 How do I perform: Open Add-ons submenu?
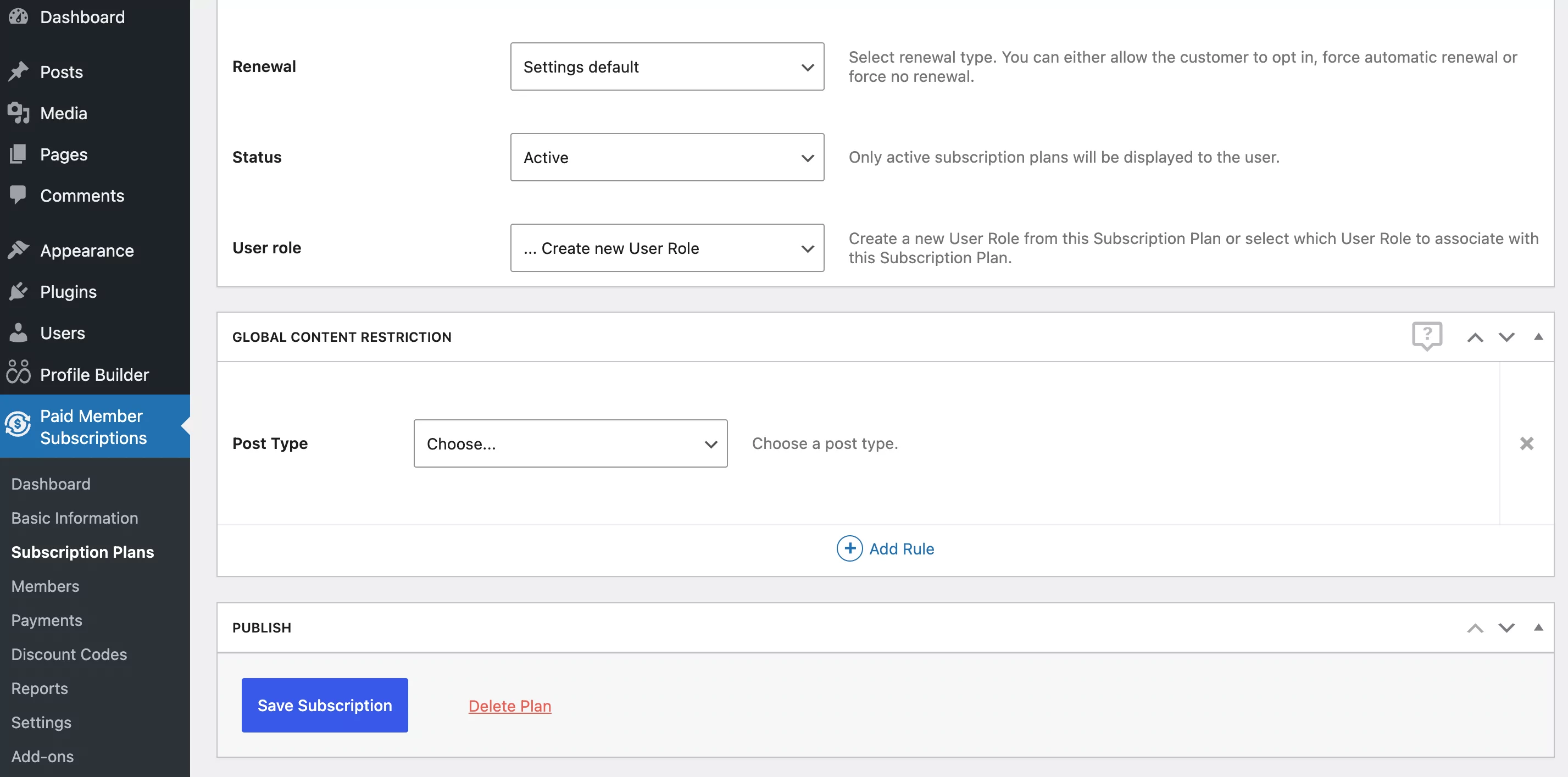tap(43, 757)
